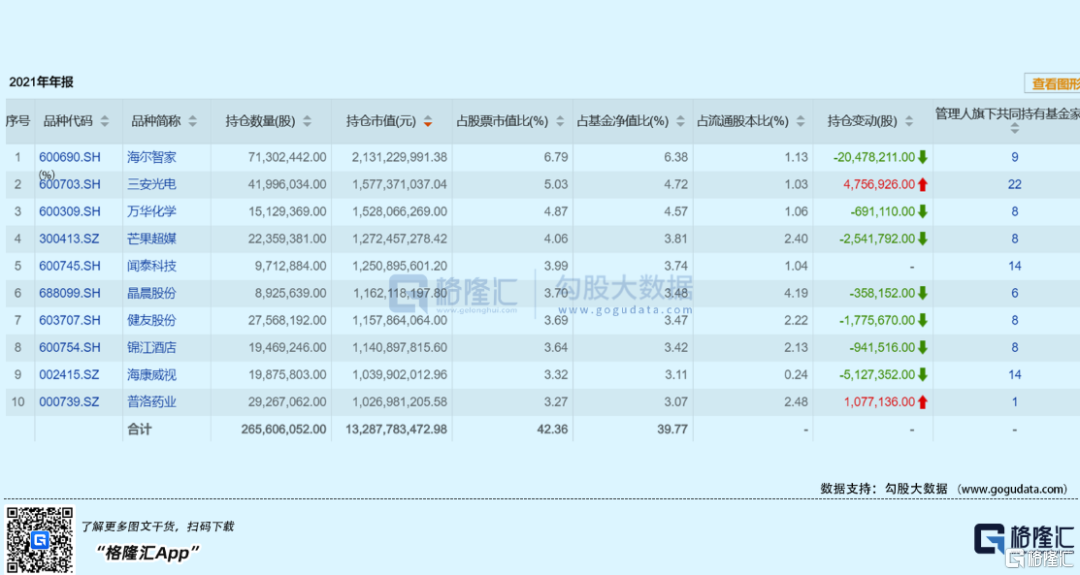Open stock code 002415.SZ
This screenshot has height=575, width=1080.
[69, 375]
